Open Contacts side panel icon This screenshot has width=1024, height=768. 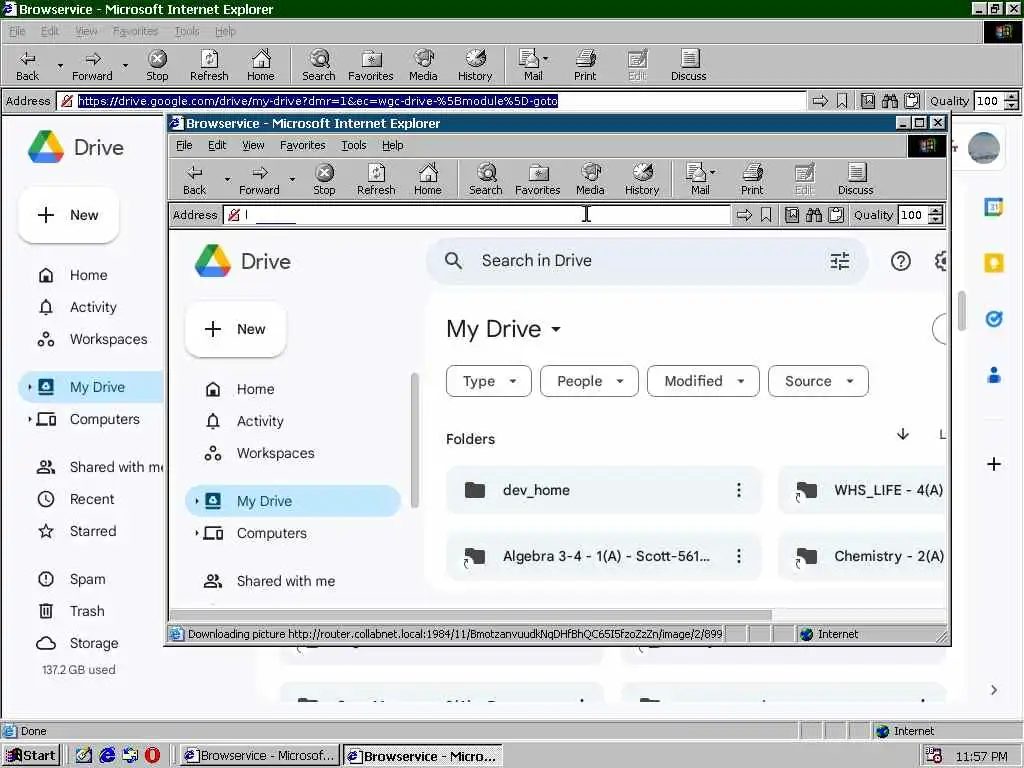pos(993,375)
